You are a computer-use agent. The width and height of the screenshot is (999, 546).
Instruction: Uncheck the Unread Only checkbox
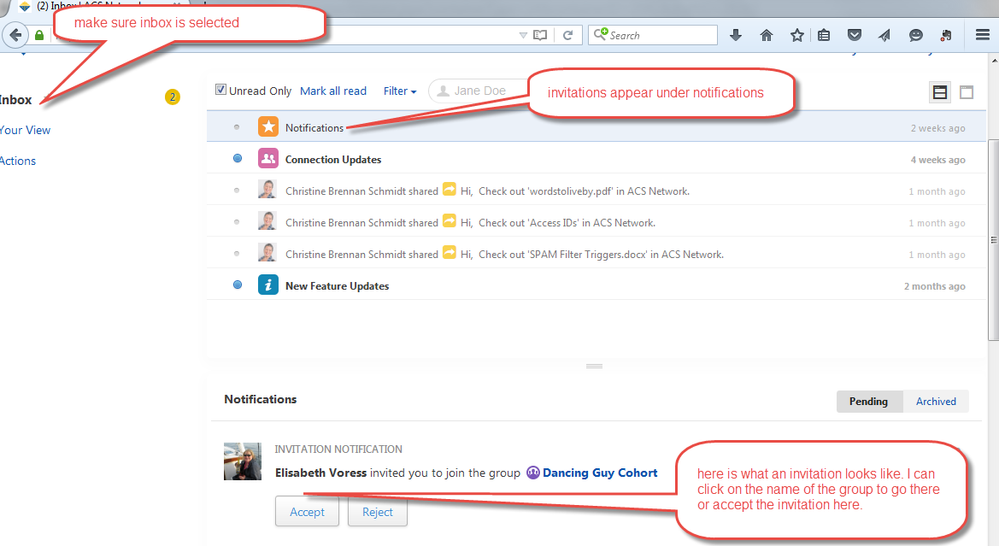(x=221, y=90)
